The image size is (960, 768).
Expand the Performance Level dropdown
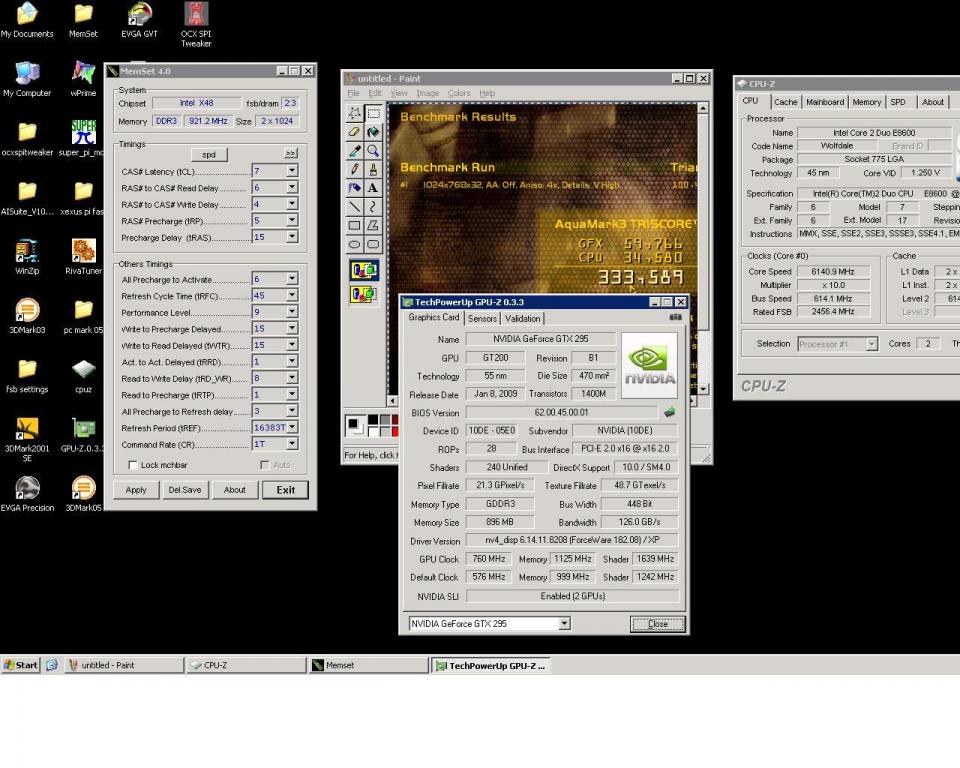(292, 312)
